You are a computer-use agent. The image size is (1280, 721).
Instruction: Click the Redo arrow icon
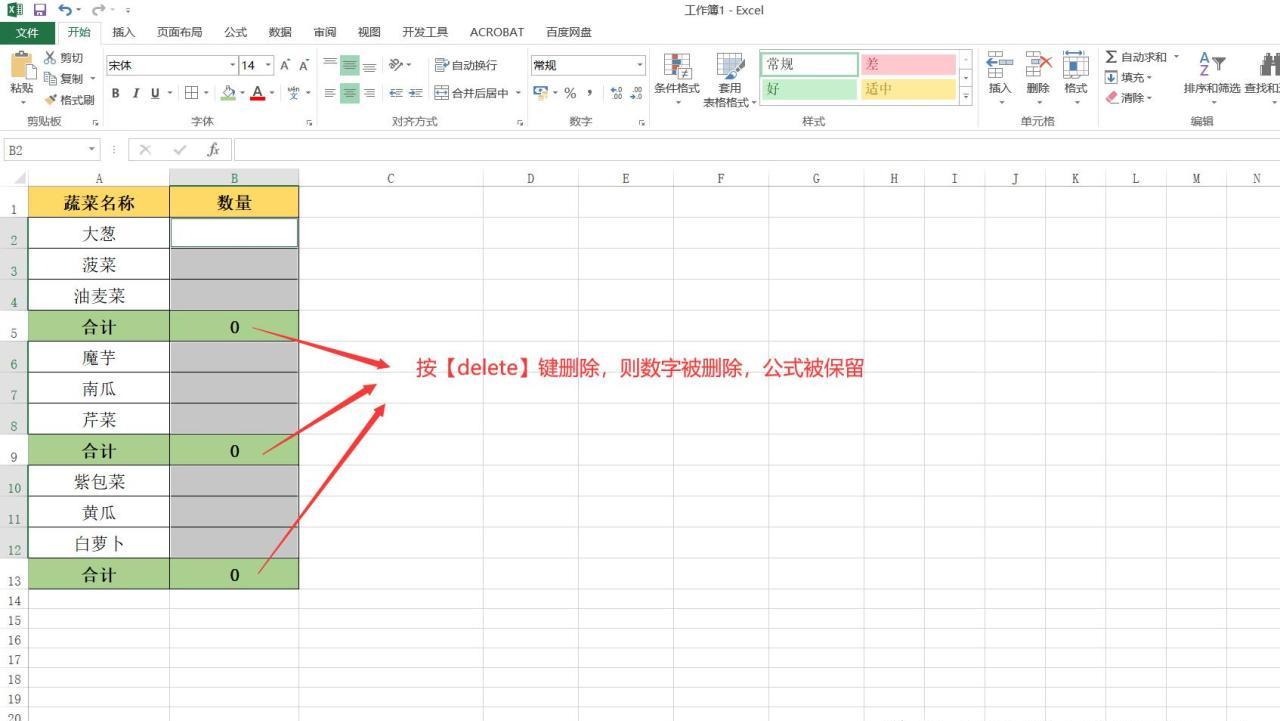click(98, 10)
